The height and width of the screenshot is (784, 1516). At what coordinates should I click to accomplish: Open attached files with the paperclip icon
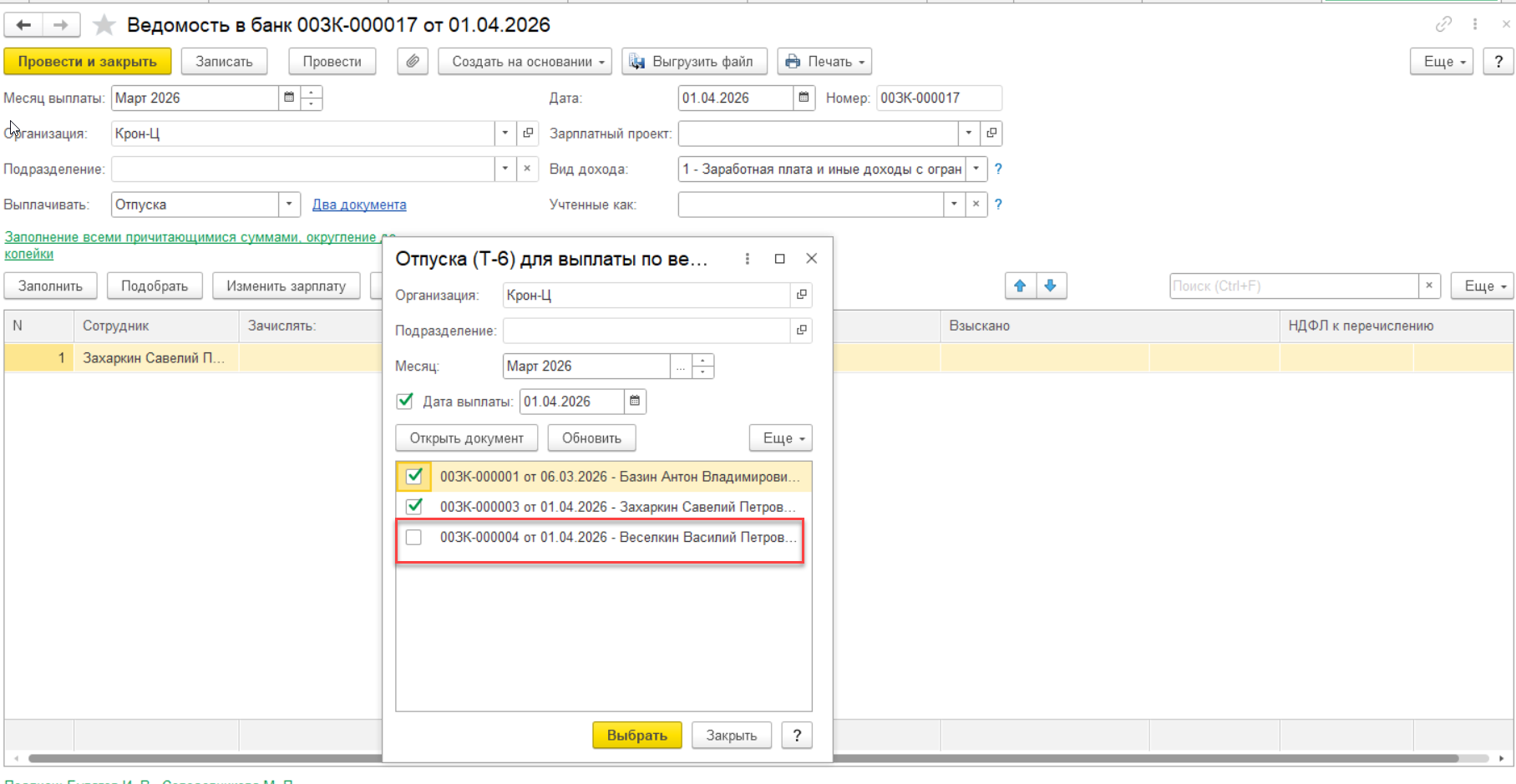413,61
